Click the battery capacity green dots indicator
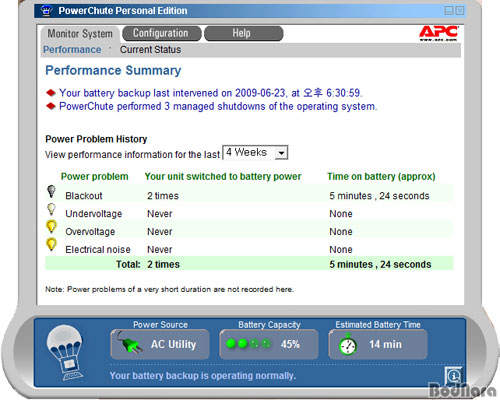 248,344
